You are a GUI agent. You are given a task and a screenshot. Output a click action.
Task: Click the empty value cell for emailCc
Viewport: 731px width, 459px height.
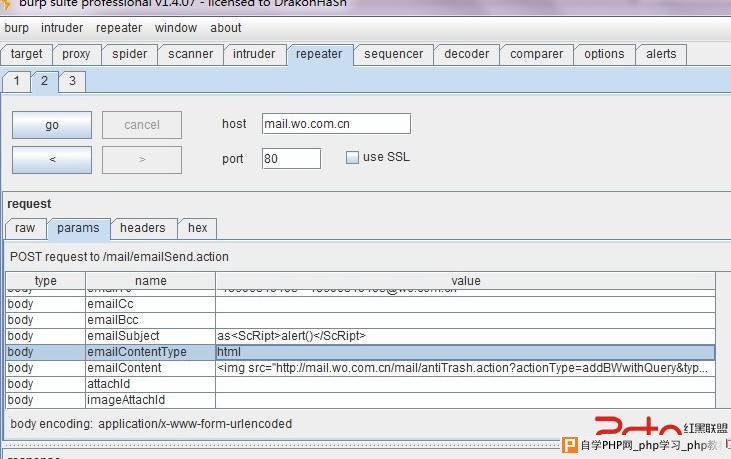tap(465, 304)
